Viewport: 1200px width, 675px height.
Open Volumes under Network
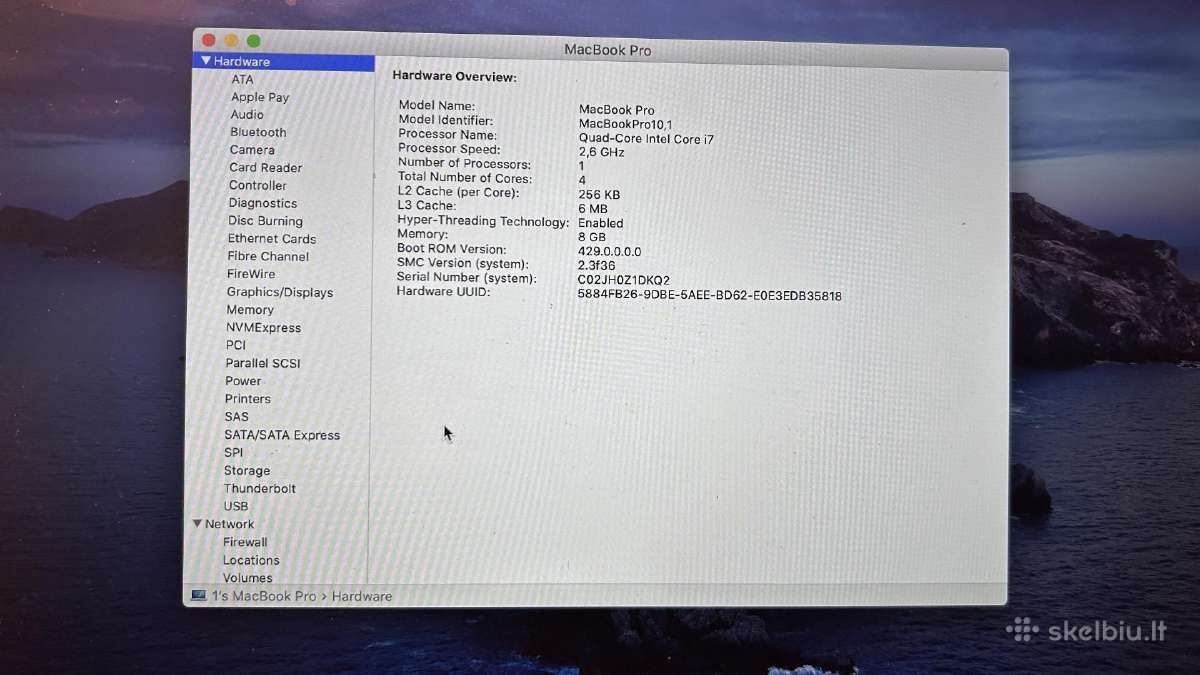tap(248, 578)
